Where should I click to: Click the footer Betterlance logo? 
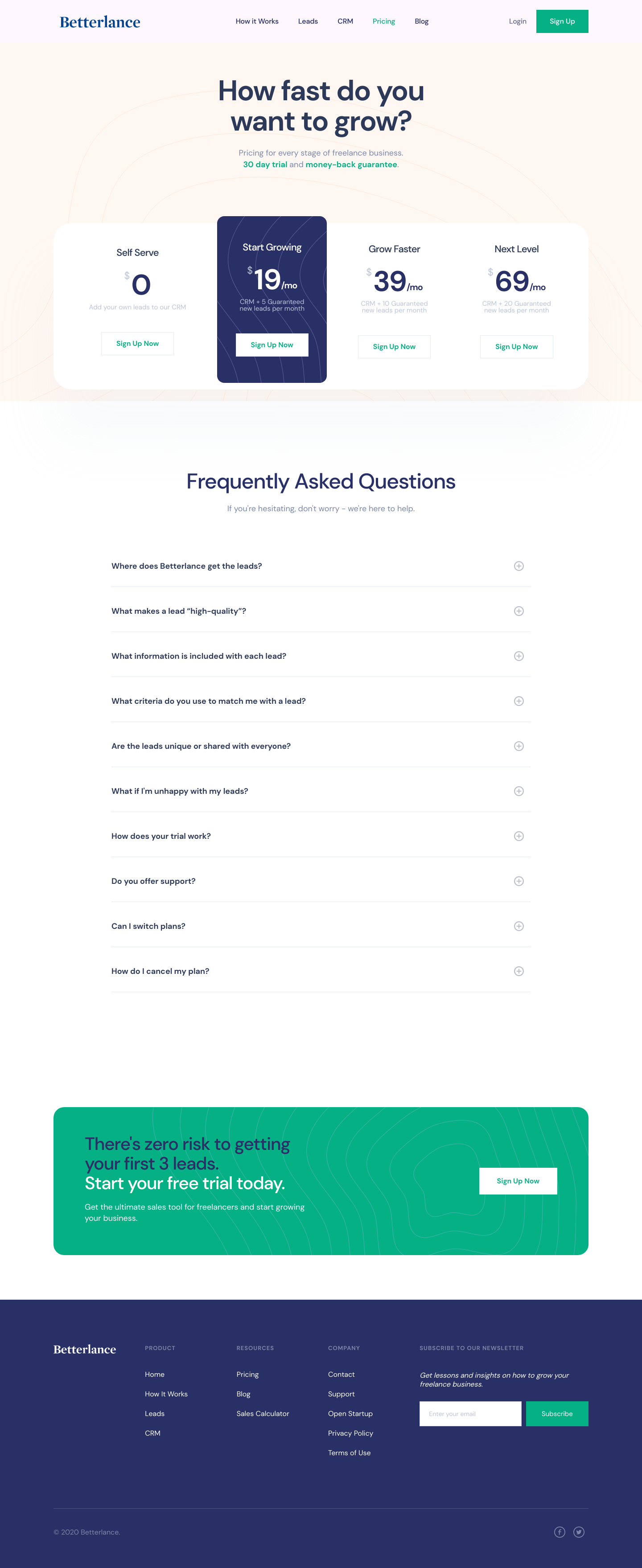pos(85,1349)
